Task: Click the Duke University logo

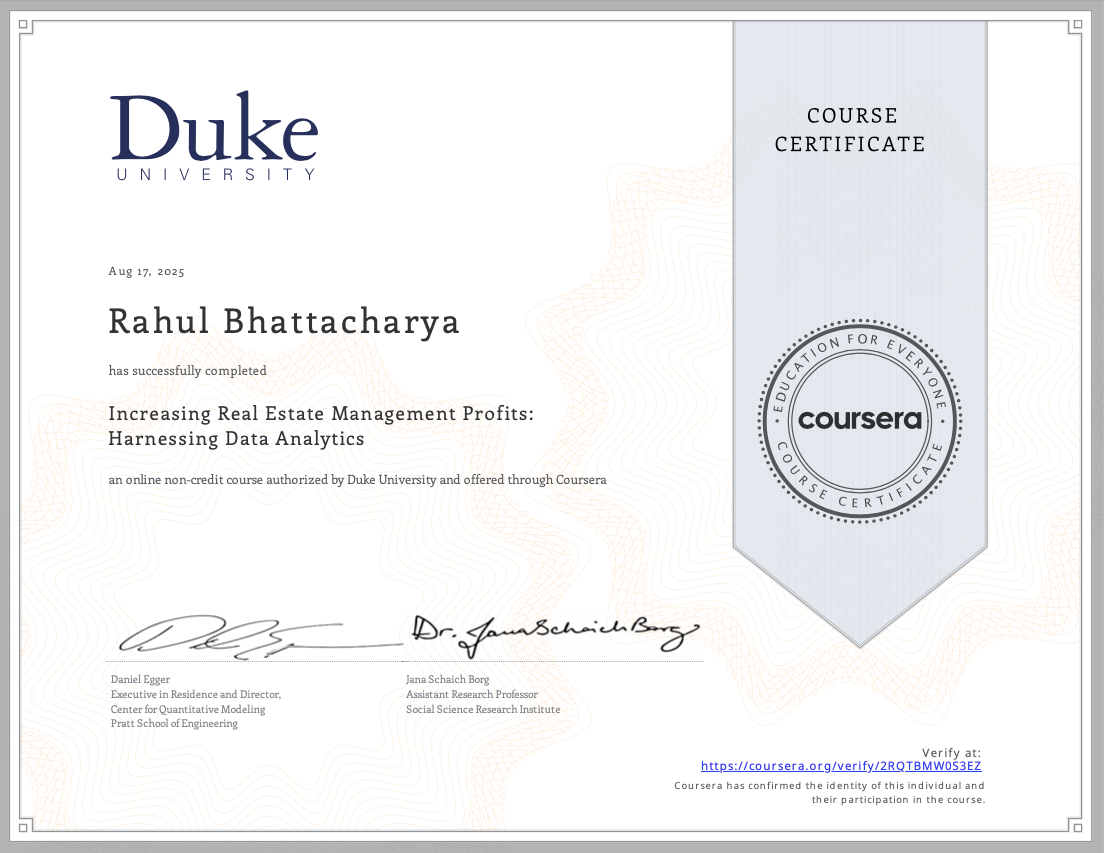Action: pos(214,136)
